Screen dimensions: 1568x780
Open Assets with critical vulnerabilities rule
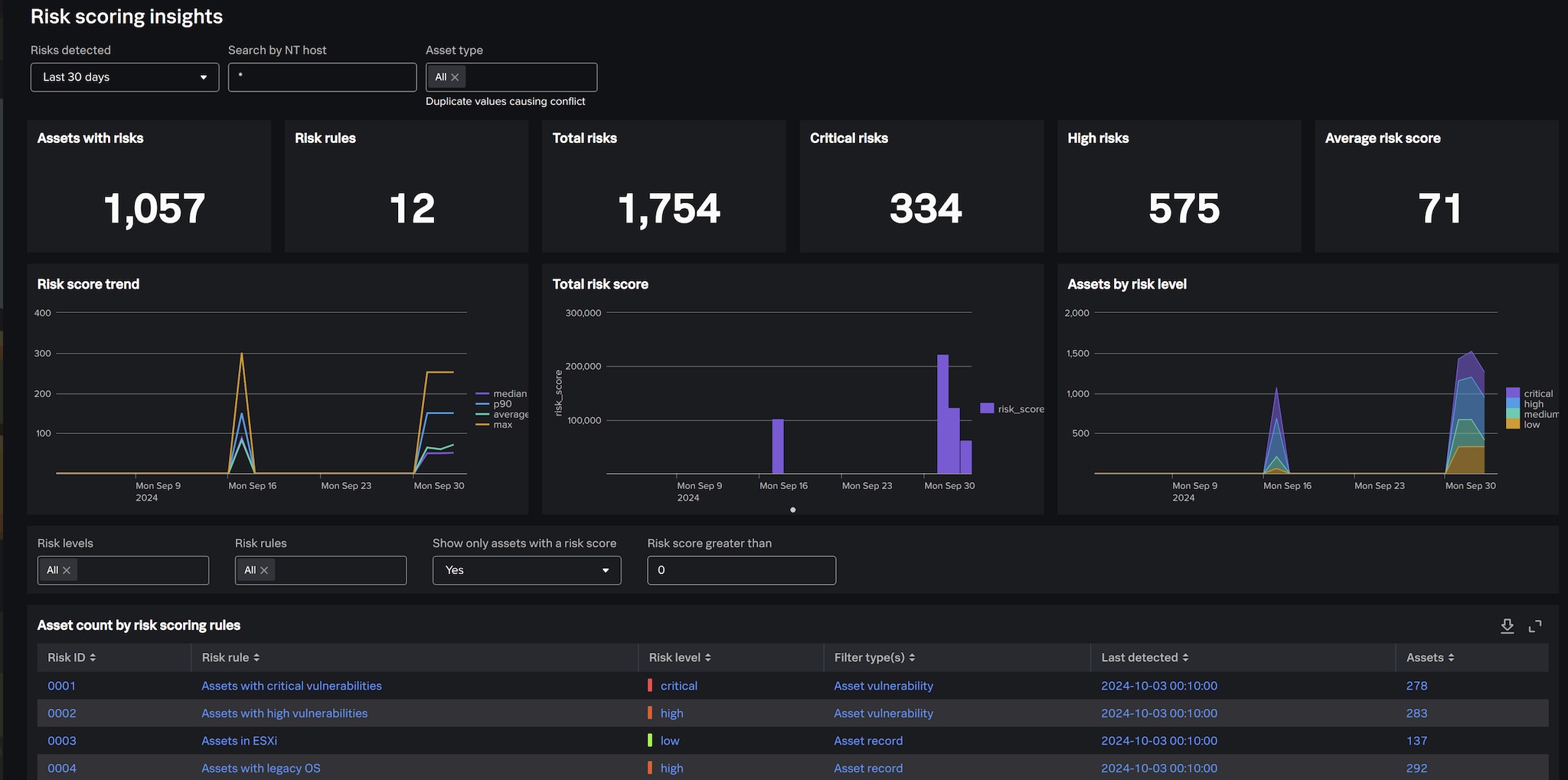(291, 685)
